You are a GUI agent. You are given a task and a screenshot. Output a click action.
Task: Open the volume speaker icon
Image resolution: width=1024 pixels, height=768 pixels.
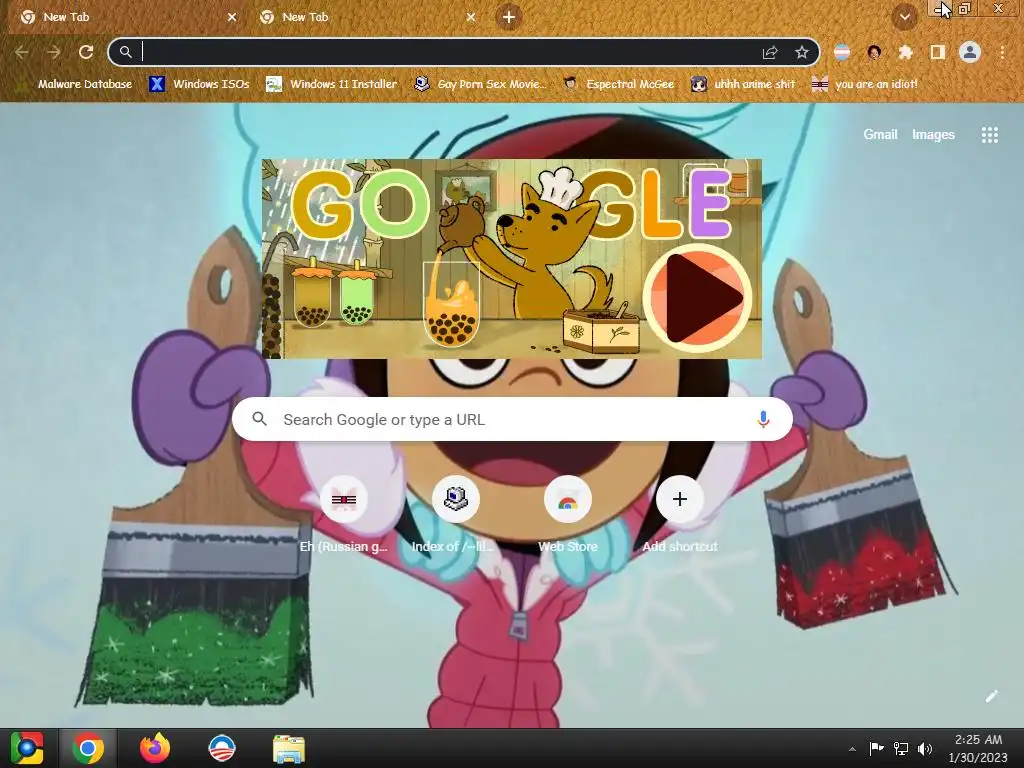click(925, 748)
